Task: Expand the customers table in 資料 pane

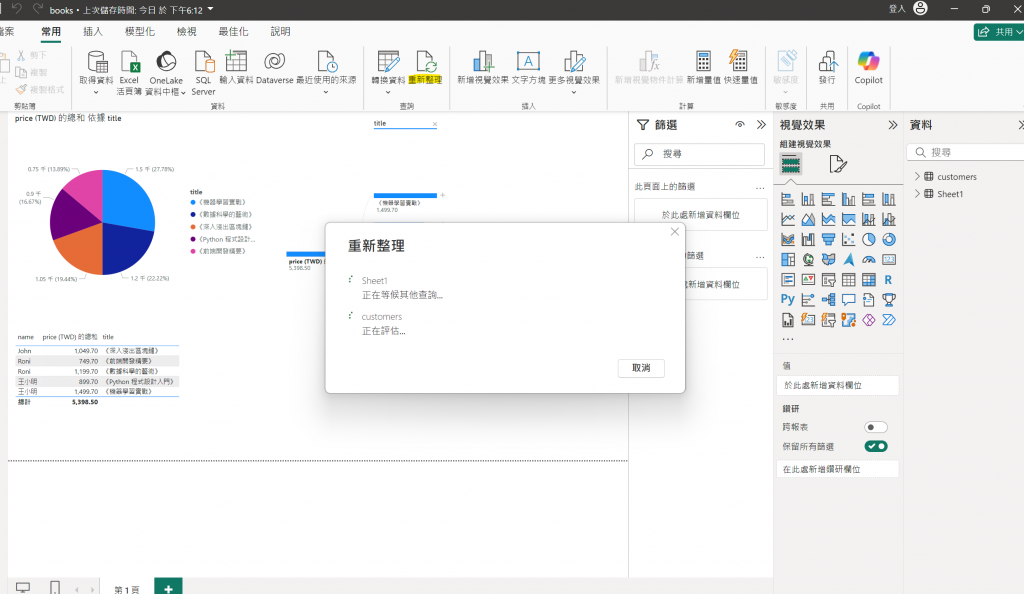Action: tap(917, 176)
